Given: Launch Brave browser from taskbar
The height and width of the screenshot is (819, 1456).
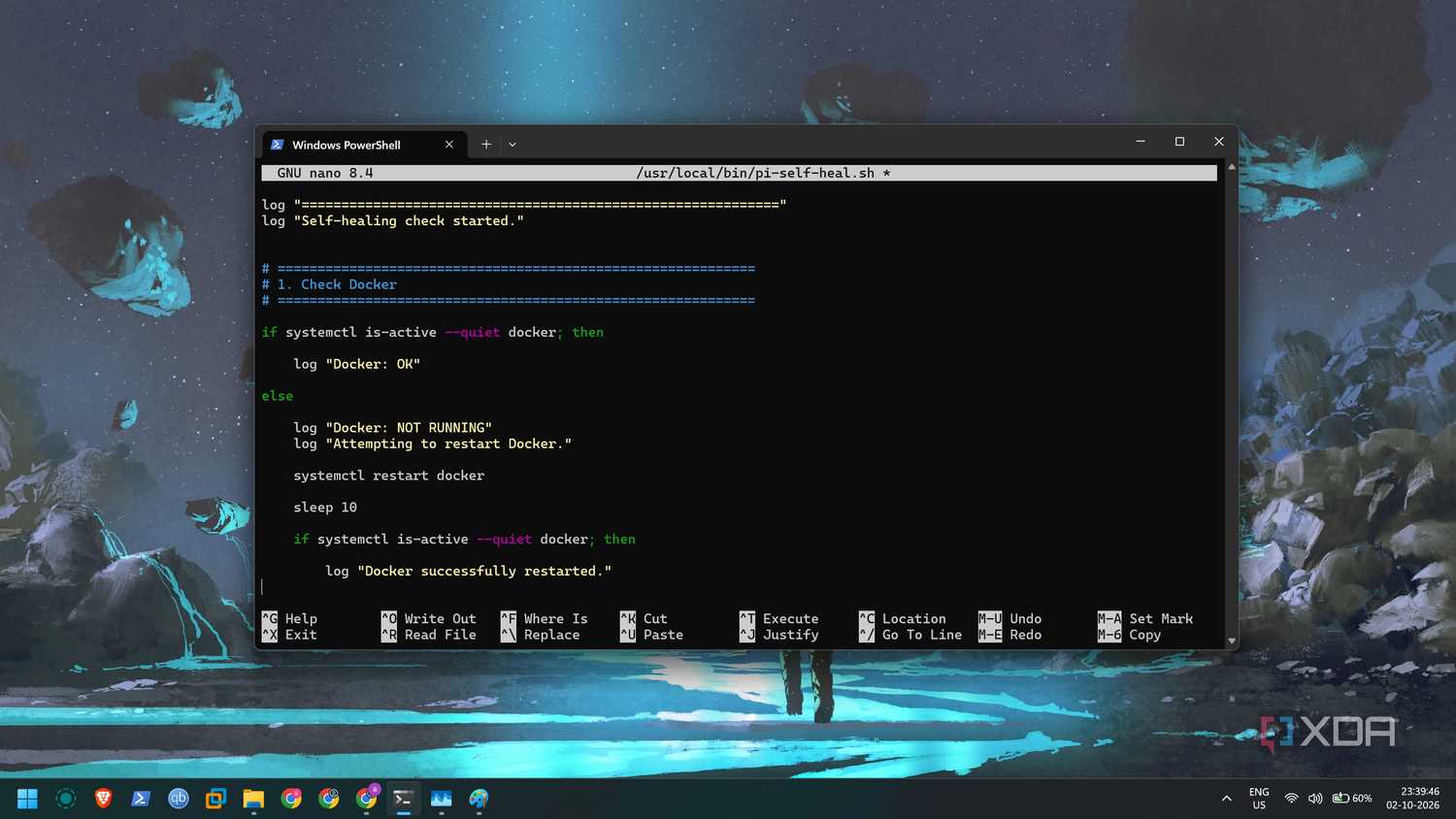Looking at the screenshot, I should pyautogui.click(x=103, y=799).
